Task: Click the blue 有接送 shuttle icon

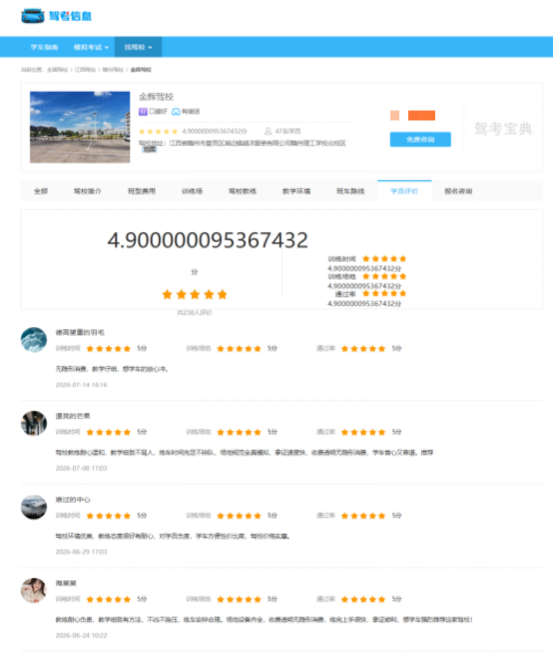Action: tap(176, 112)
